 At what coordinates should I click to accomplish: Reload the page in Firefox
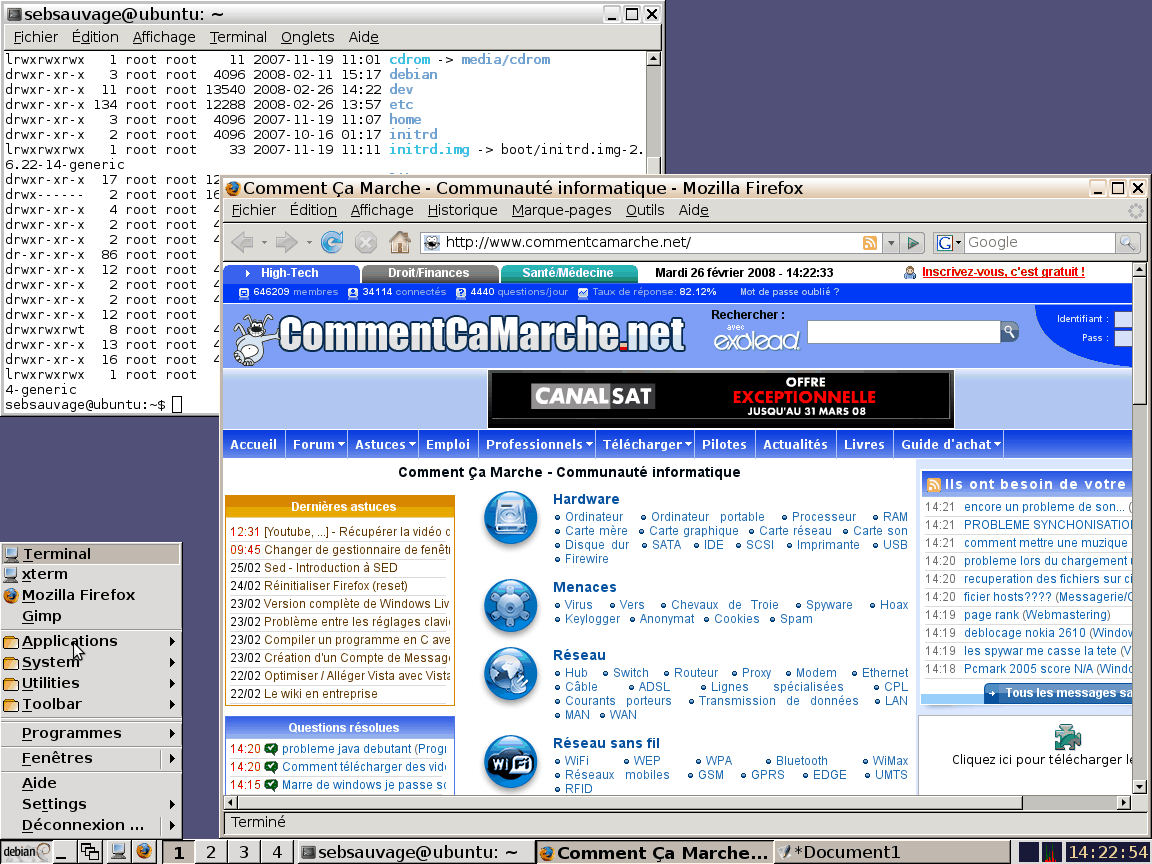332,242
